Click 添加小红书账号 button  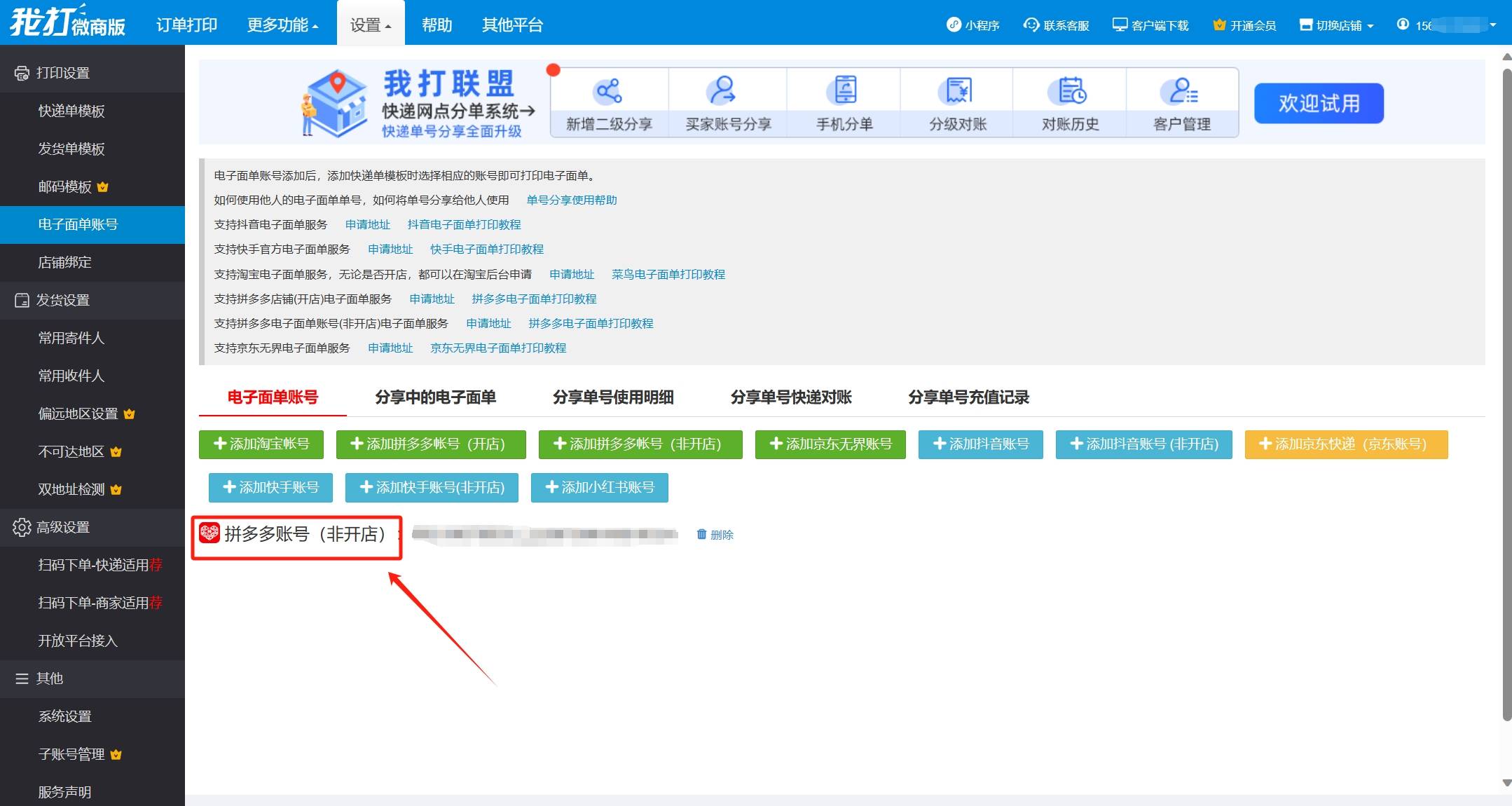tap(600, 488)
